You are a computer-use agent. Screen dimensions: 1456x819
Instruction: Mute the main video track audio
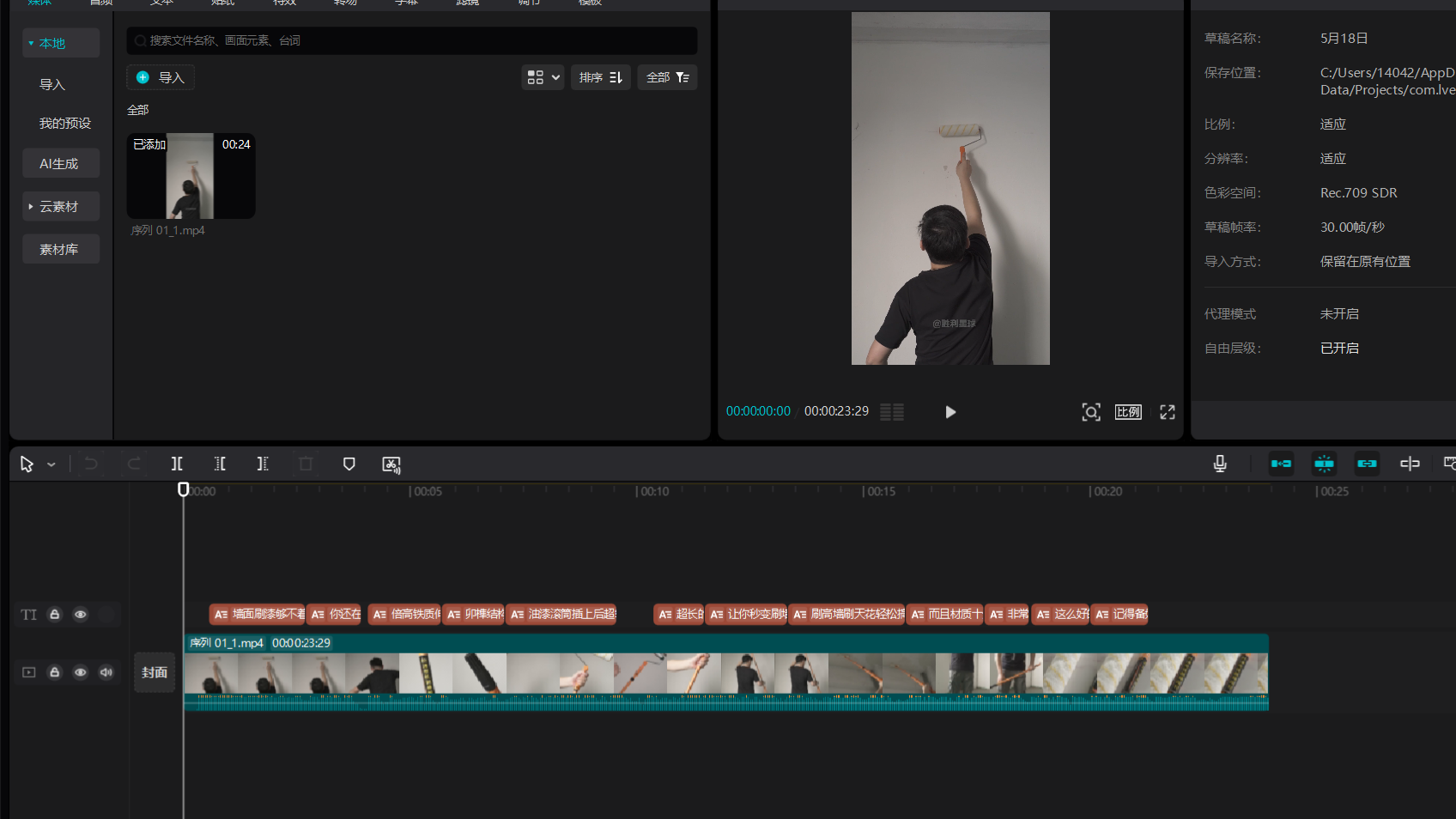[106, 672]
